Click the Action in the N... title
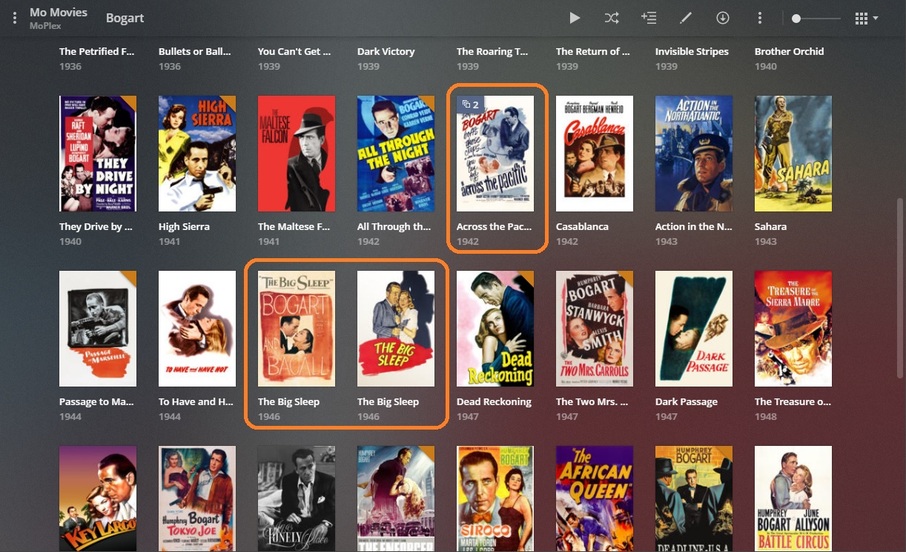 click(693, 227)
